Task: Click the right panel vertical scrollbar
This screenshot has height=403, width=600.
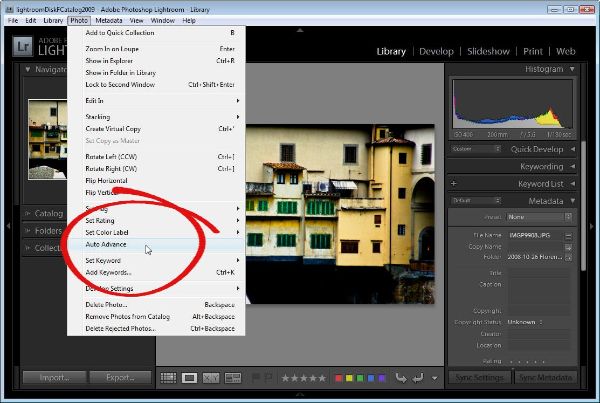Action: click(x=583, y=207)
